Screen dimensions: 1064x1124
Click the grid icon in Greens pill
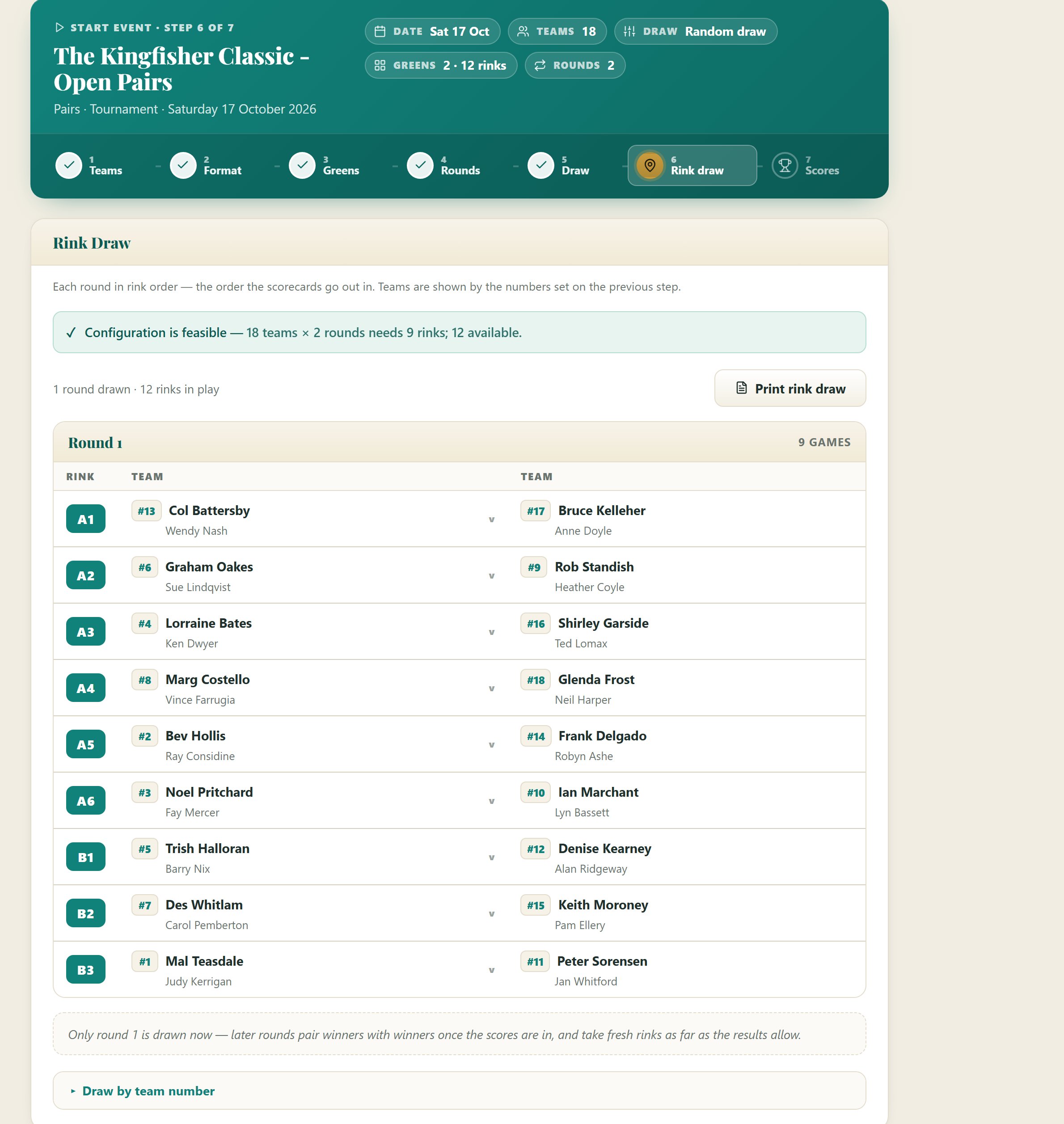click(x=380, y=65)
